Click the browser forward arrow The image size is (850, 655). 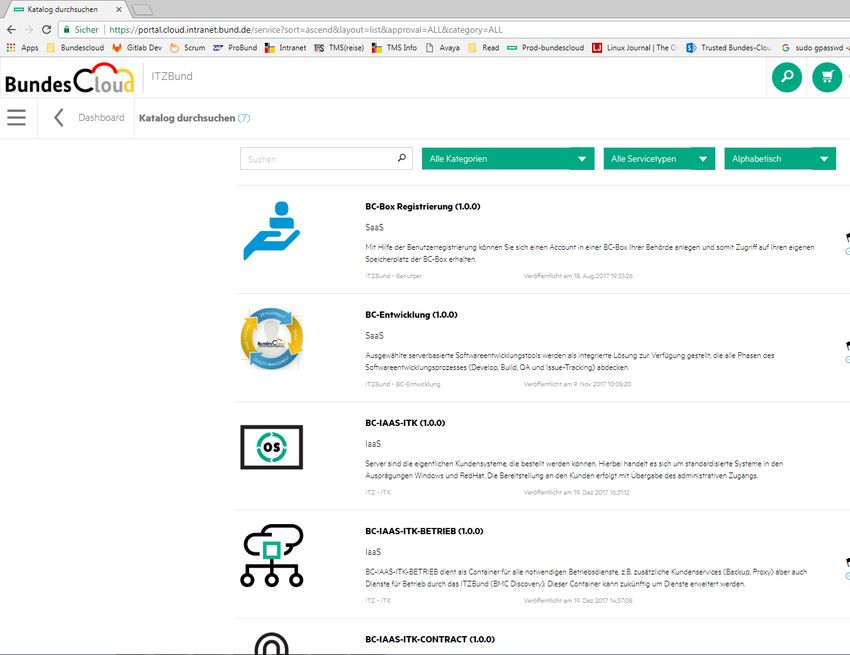pyautogui.click(x=29, y=30)
